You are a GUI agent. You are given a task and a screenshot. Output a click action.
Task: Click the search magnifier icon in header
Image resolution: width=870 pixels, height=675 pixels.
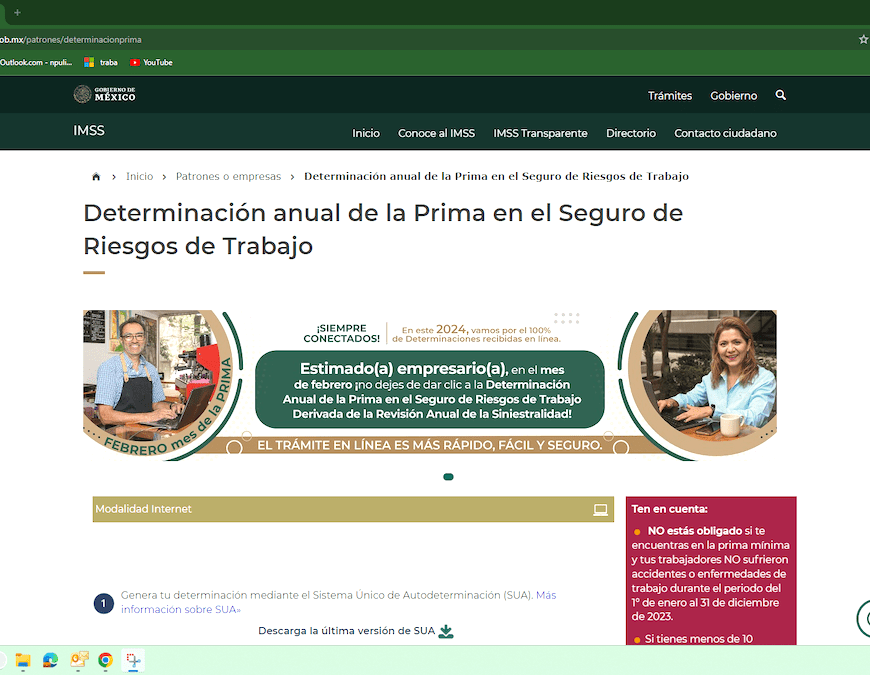point(781,95)
